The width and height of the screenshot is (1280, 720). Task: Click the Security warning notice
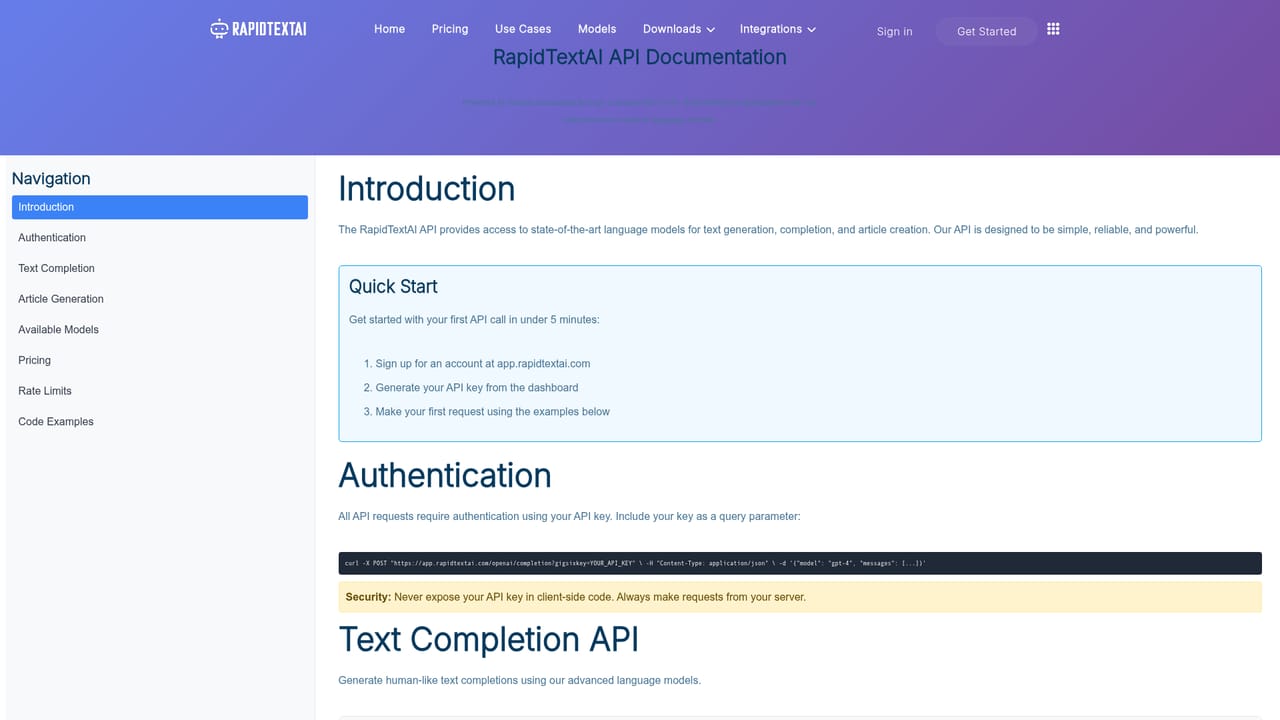pyautogui.click(x=800, y=597)
